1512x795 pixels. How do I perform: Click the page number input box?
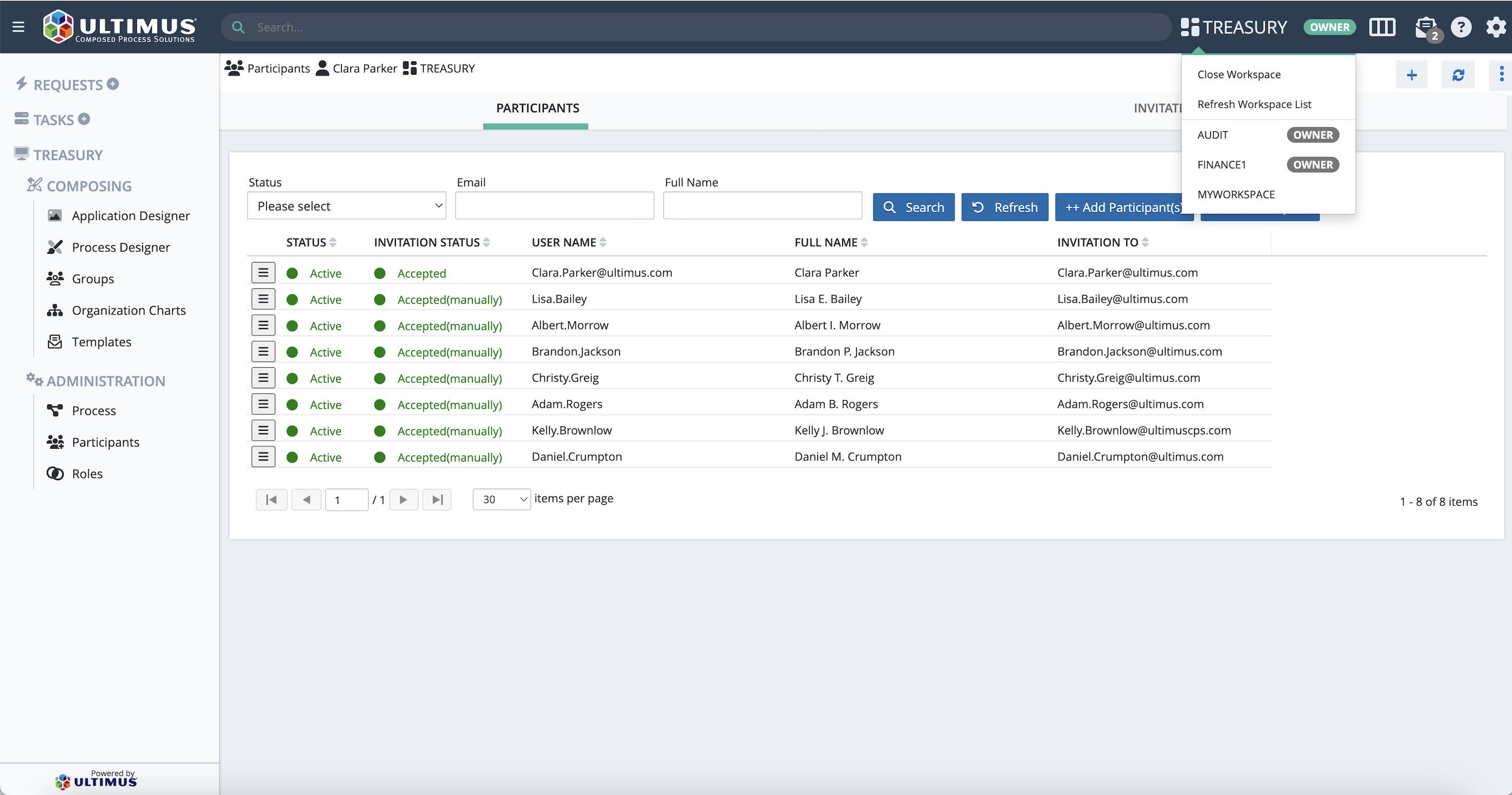[x=346, y=500]
